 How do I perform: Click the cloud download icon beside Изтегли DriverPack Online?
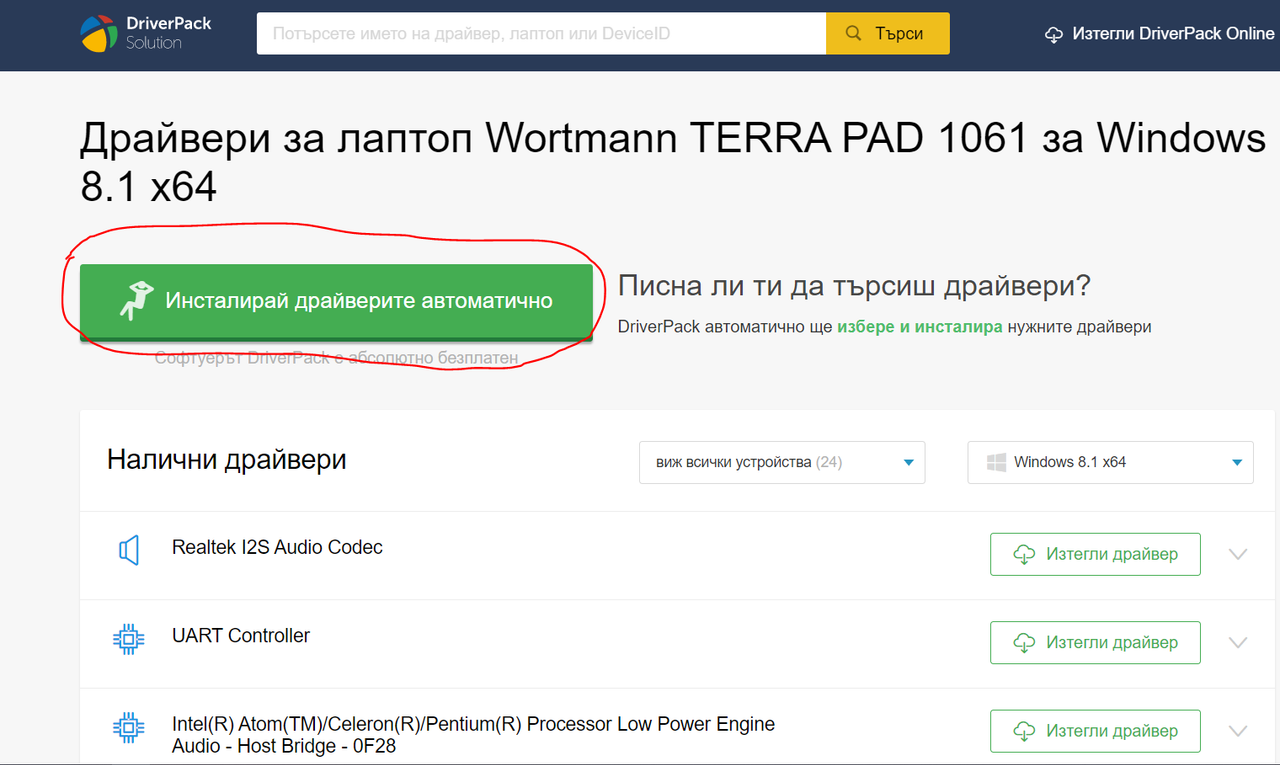tap(1053, 34)
